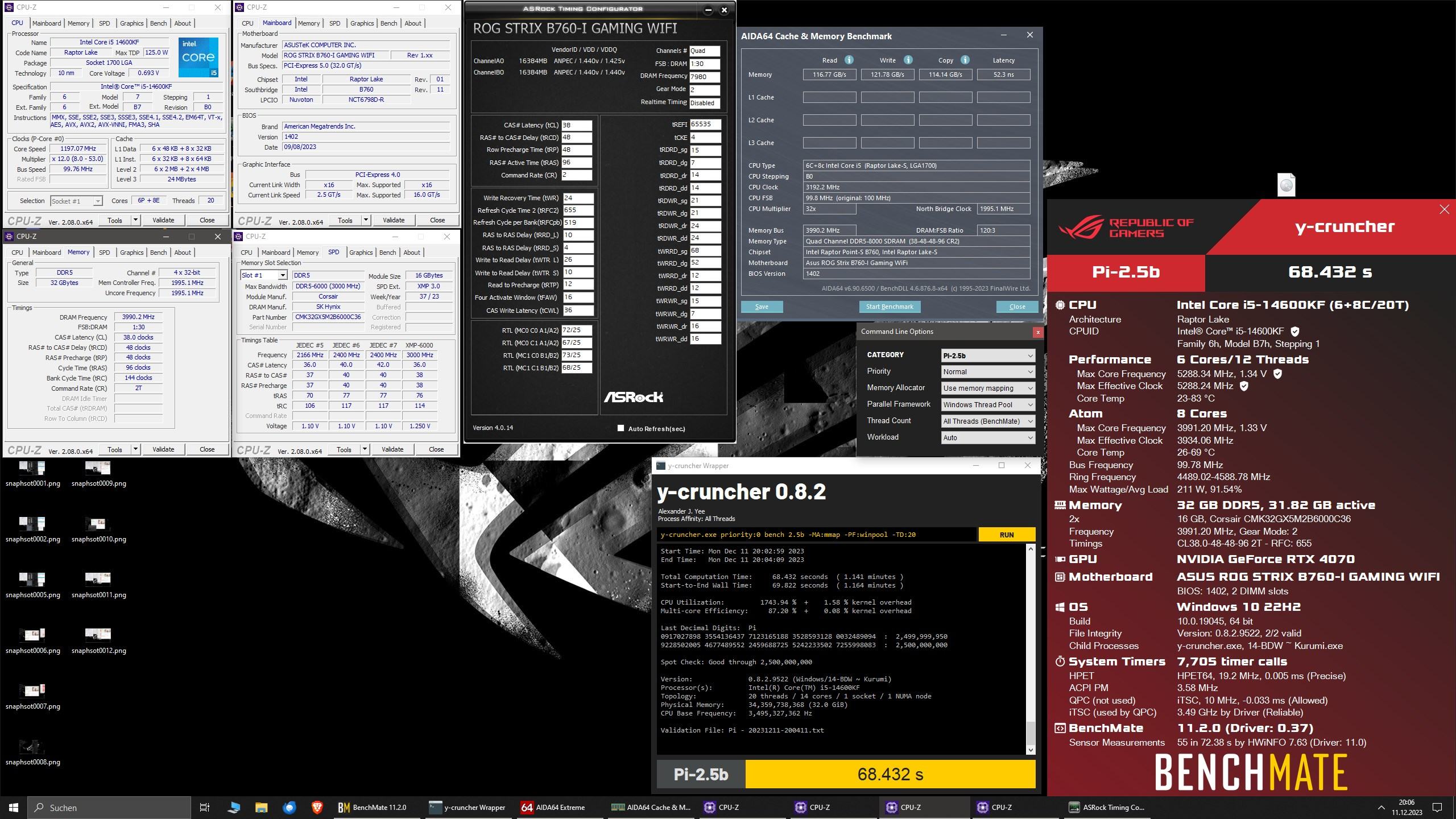The height and width of the screenshot is (819, 1456).
Task: Open Tools dropdown arrow in CPU-Z SPD window
Action: click(x=365, y=449)
